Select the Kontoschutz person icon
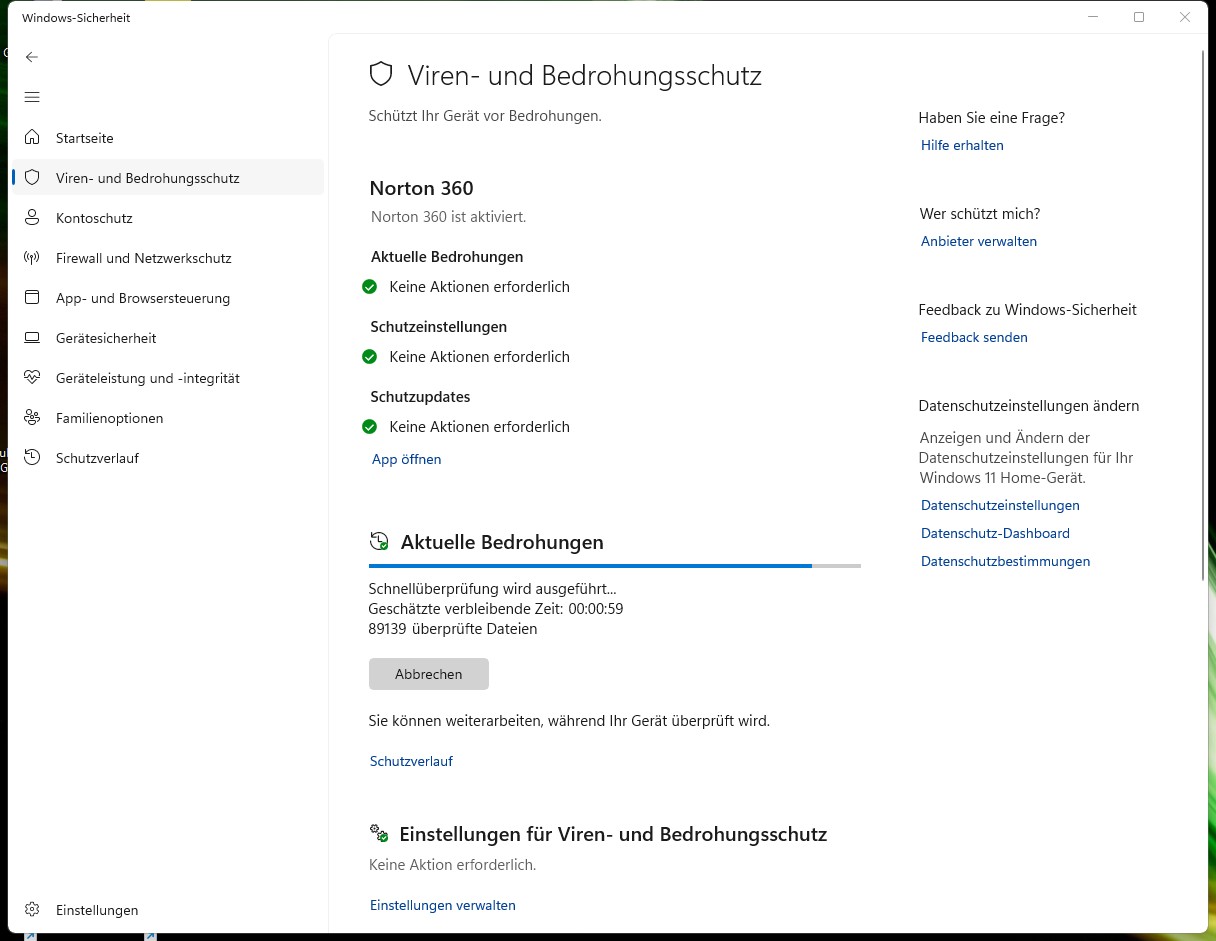Viewport: 1216px width, 941px height. (x=32, y=218)
